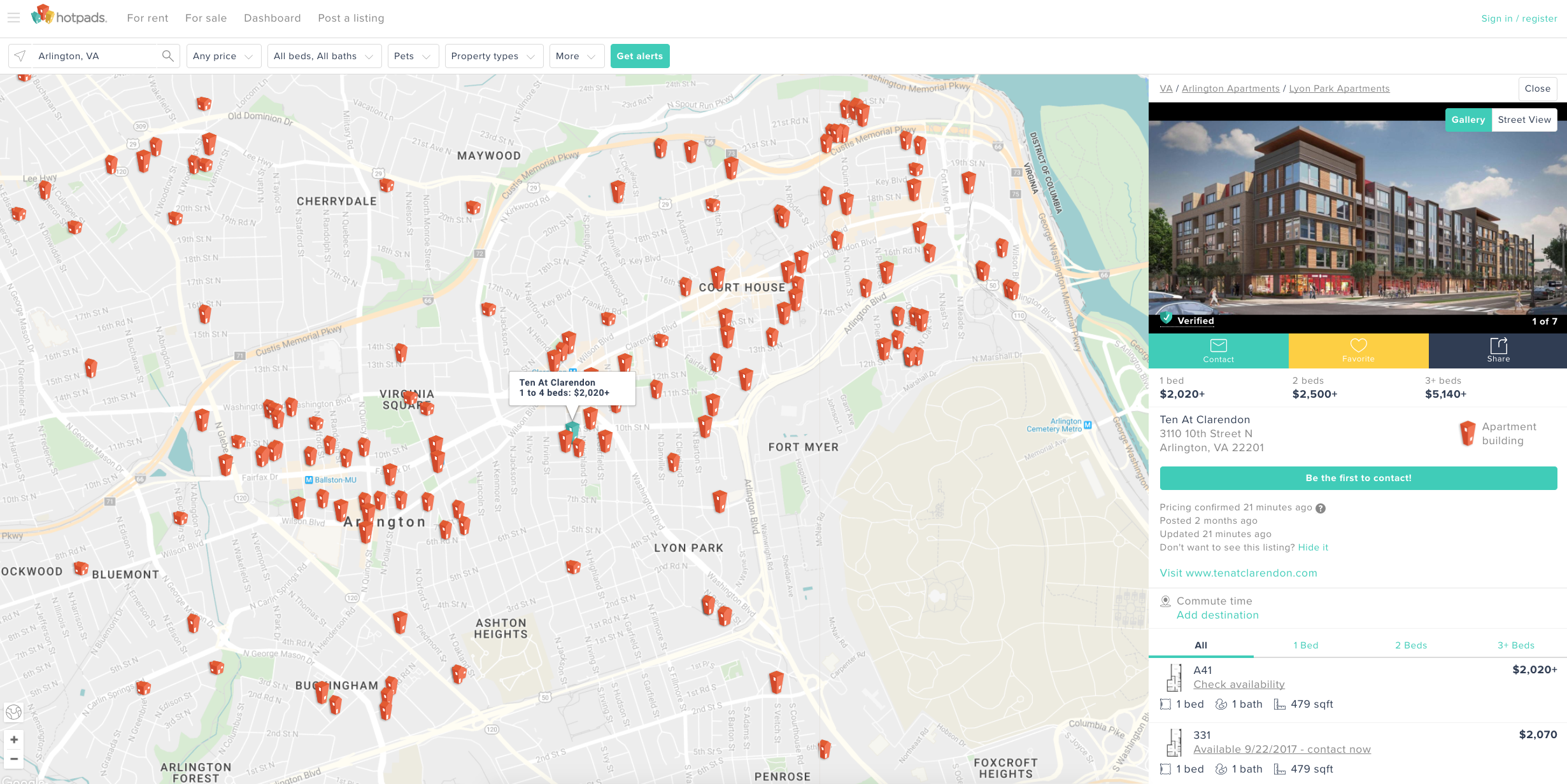
Task: Click the search magnifier icon
Action: coord(167,56)
